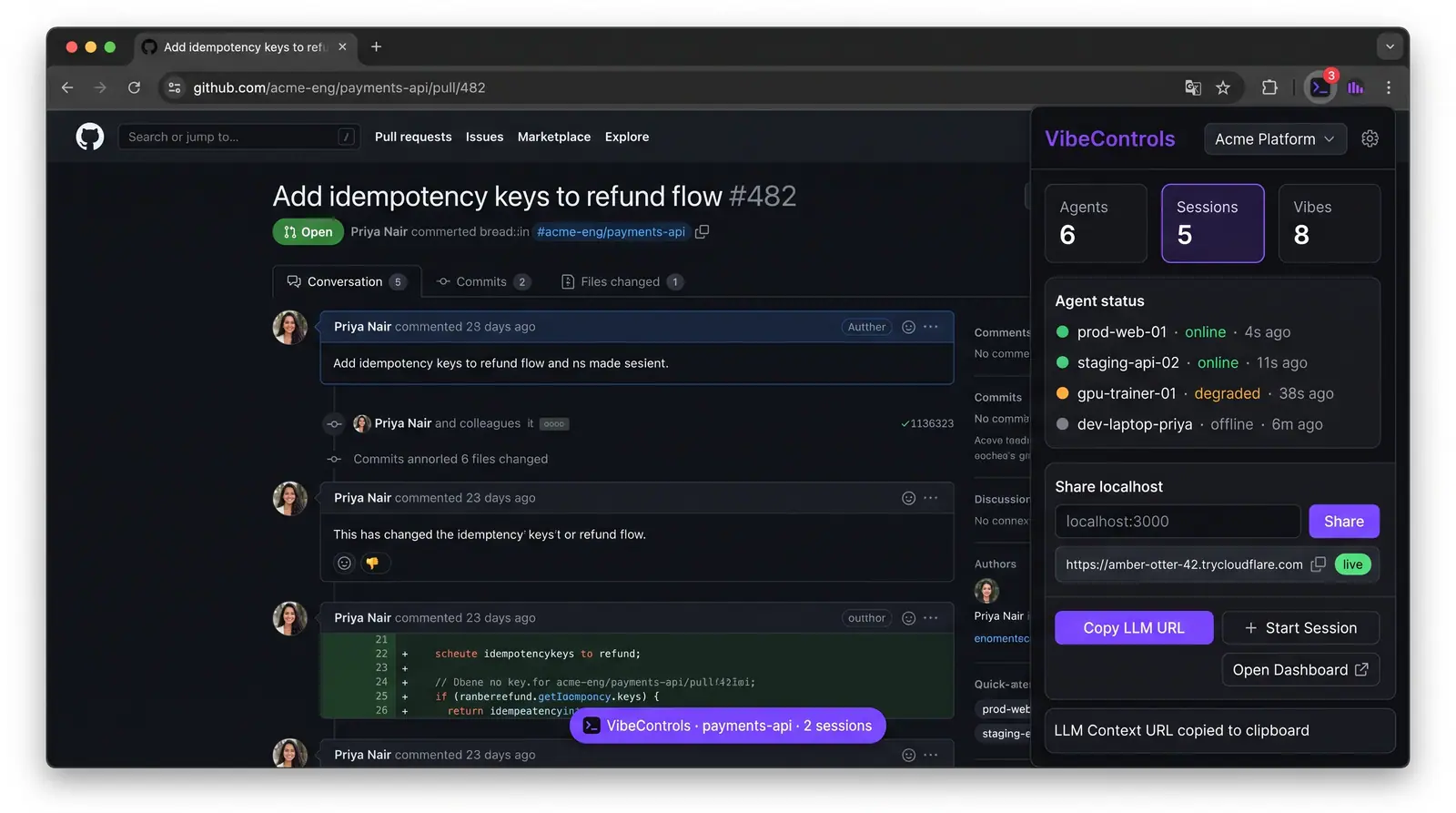Bookmark this page with the star icon
This screenshot has height=813, width=1456.
(x=1223, y=87)
